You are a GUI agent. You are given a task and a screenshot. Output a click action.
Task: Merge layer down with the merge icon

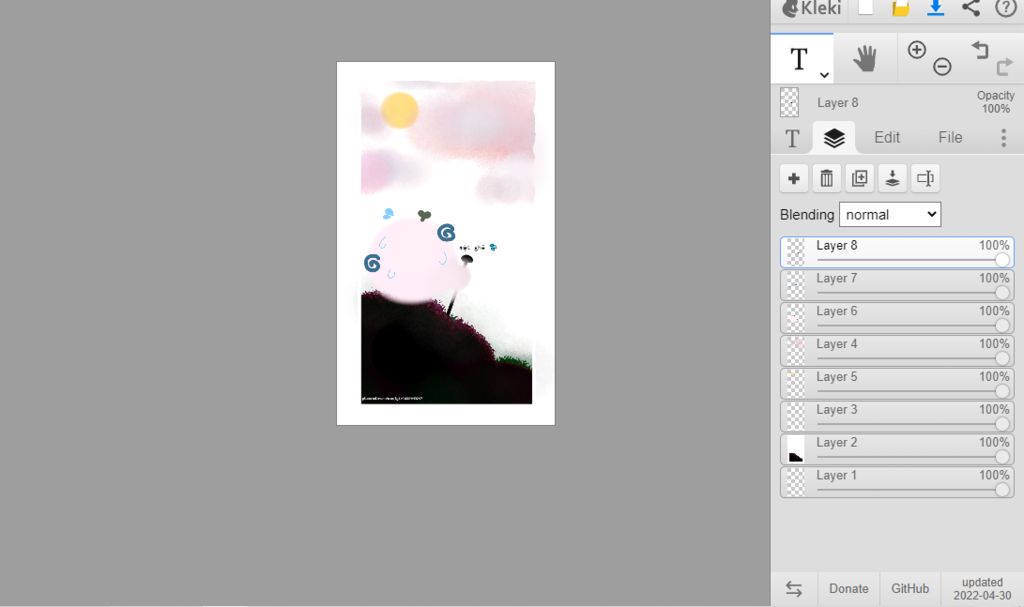[x=892, y=178]
